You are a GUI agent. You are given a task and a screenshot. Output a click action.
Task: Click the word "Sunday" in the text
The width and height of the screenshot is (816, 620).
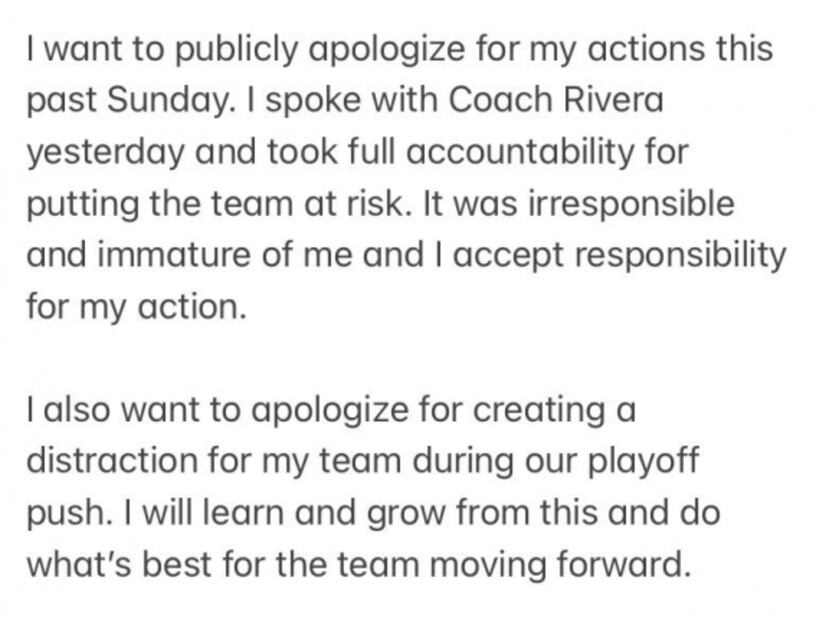(158, 101)
